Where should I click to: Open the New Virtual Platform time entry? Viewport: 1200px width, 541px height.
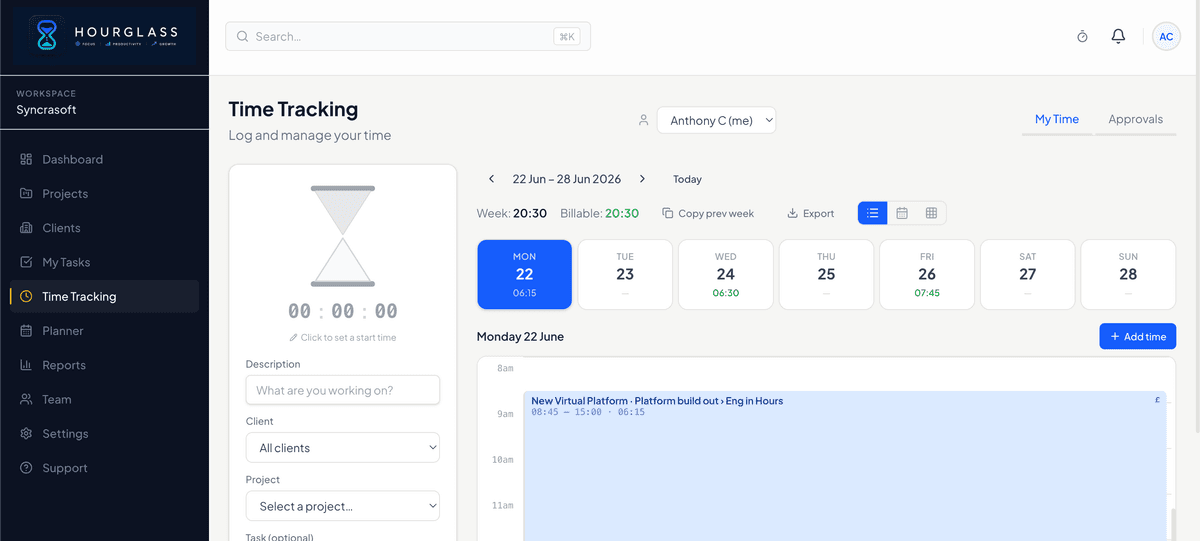tap(845, 466)
